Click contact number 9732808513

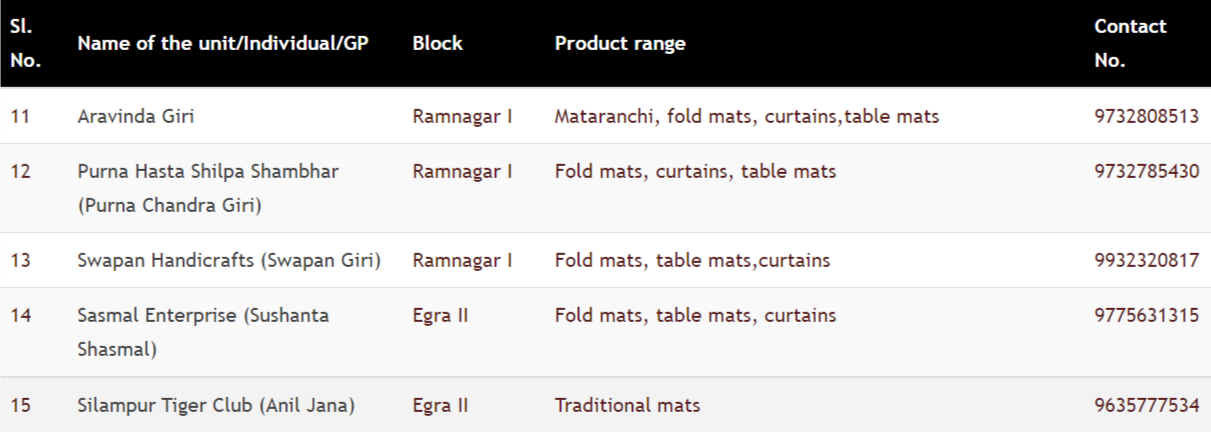(x=1147, y=116)
